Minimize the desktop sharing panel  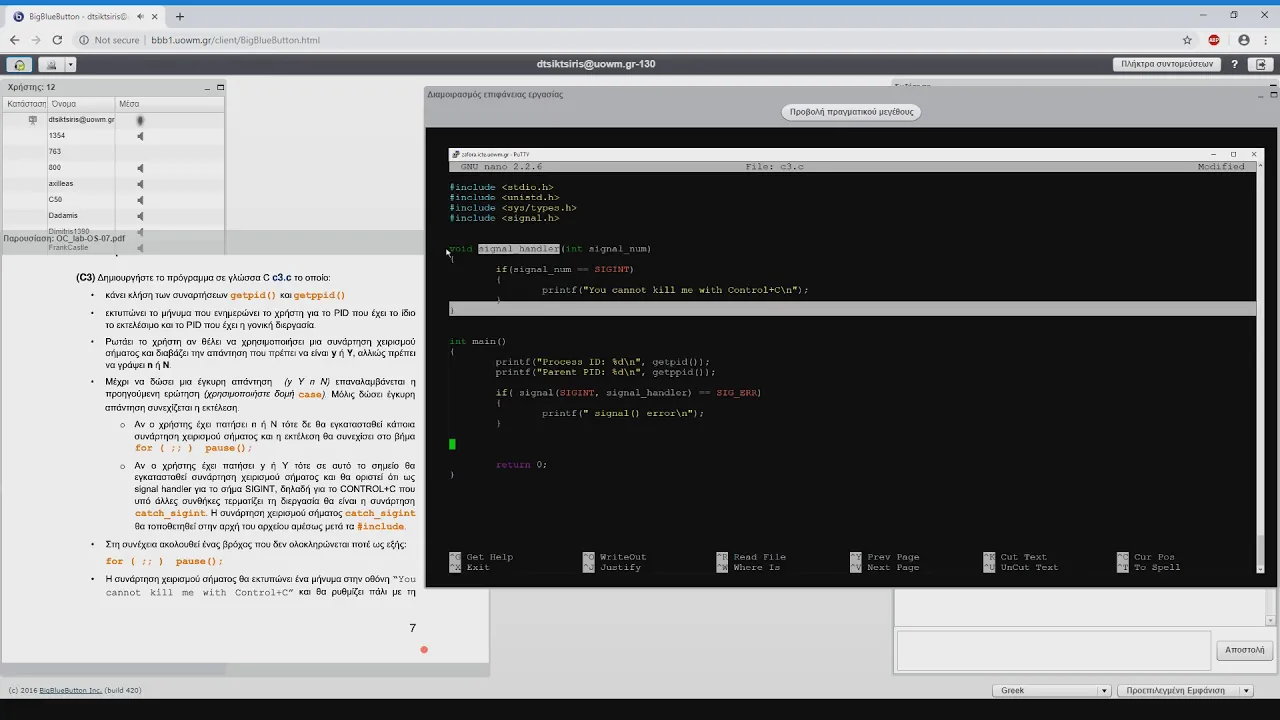coord(1260,94)
